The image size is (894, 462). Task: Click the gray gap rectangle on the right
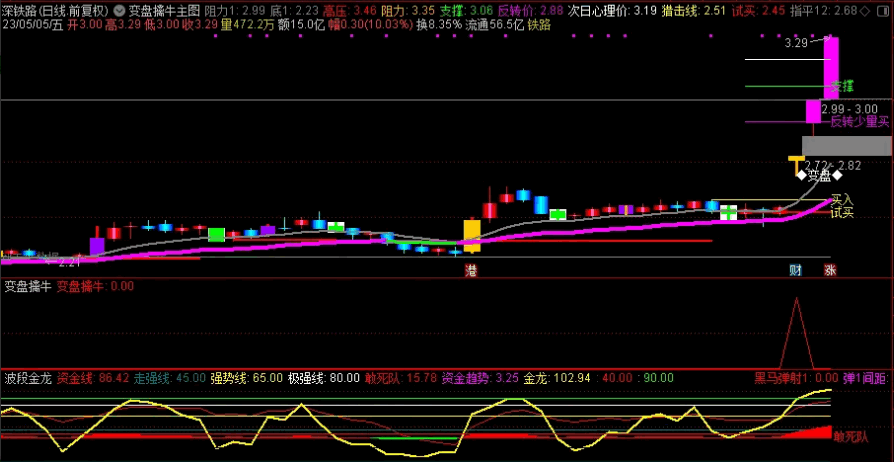pos(846,145)
